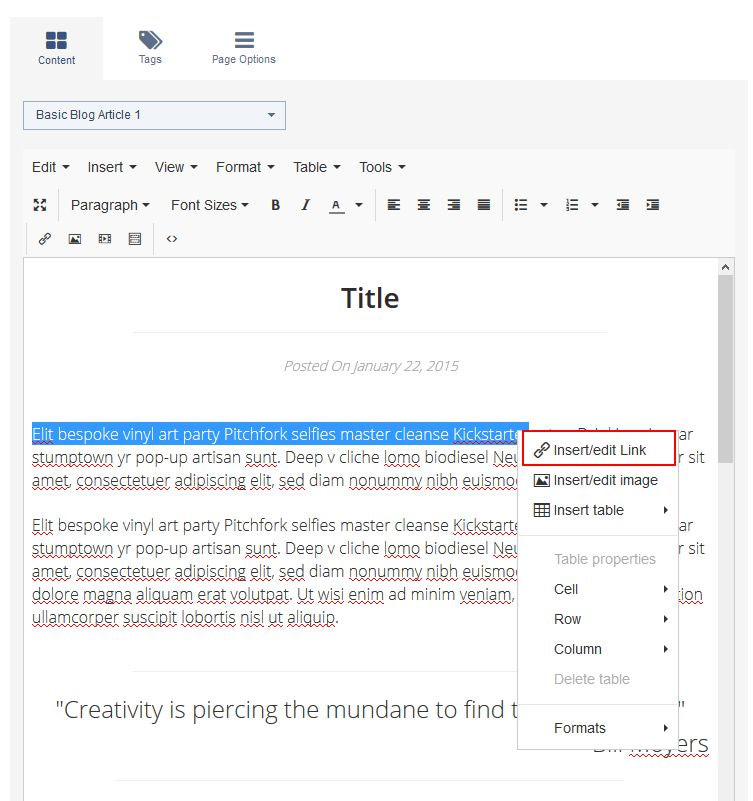753x801 pixels.
Task: Open the Page Options tab
Action: click(x=244, y=48)
